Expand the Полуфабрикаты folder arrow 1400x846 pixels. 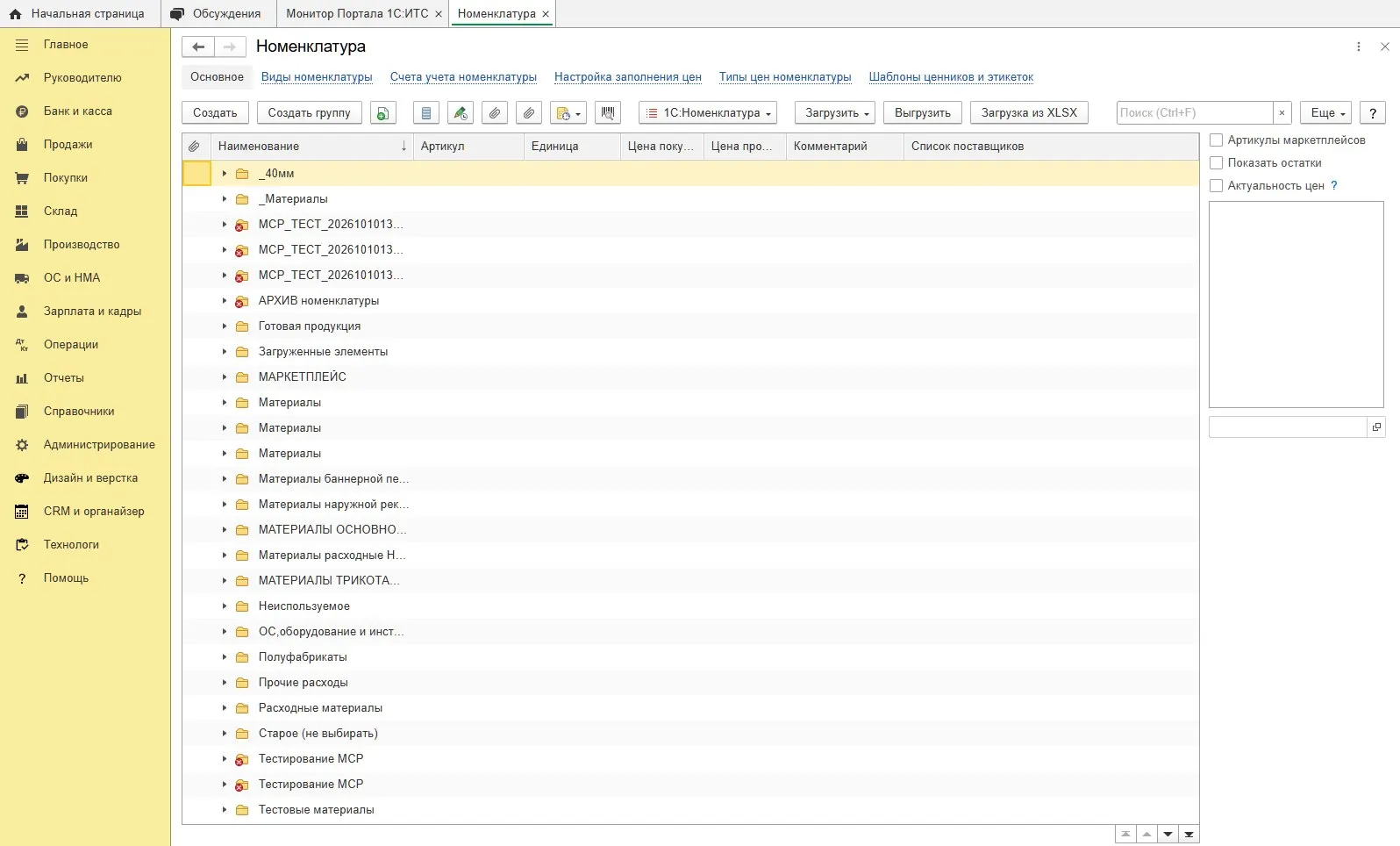(225, 657)
